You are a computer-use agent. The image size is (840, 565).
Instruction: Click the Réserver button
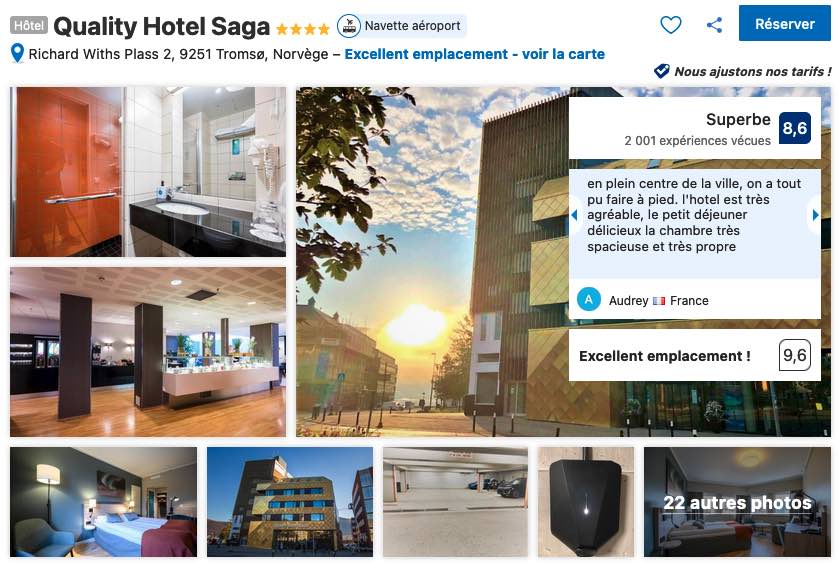tap(785, 24)
